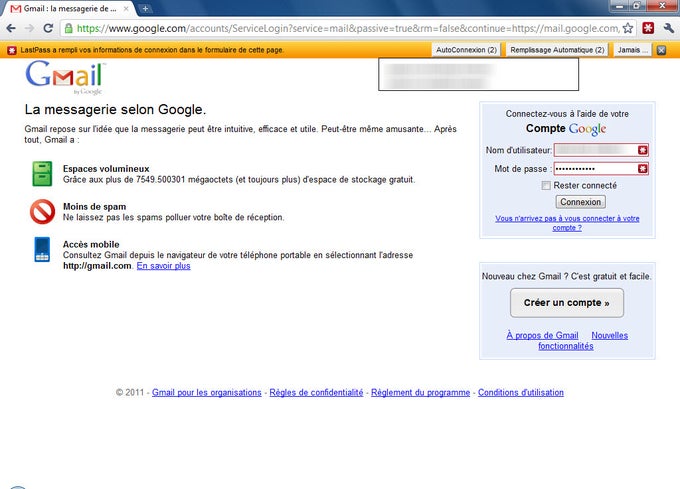This screenshot has height=489, width=680.
Task: Click the Gmail logo
Action: (65, 77)
